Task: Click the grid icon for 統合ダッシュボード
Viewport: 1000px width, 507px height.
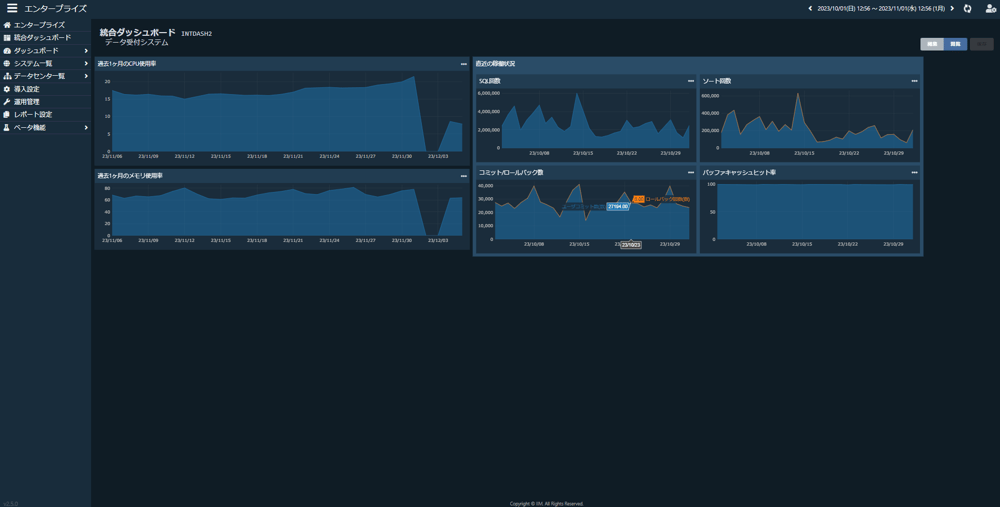Action: pyautogui.click(x=7, y=38)
